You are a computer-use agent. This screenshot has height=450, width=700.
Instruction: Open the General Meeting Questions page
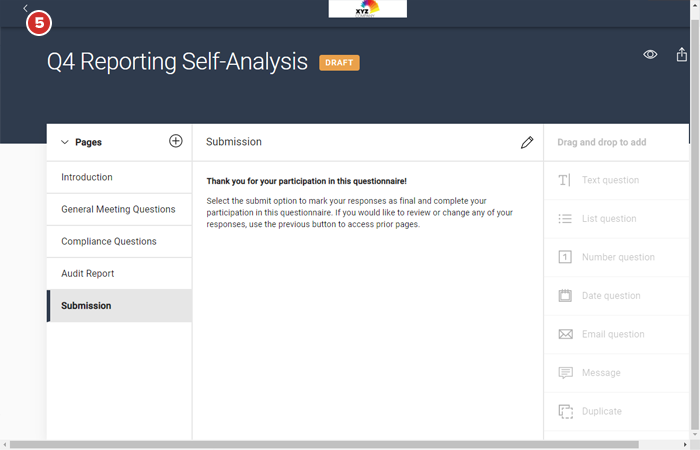tap(118, 209)
